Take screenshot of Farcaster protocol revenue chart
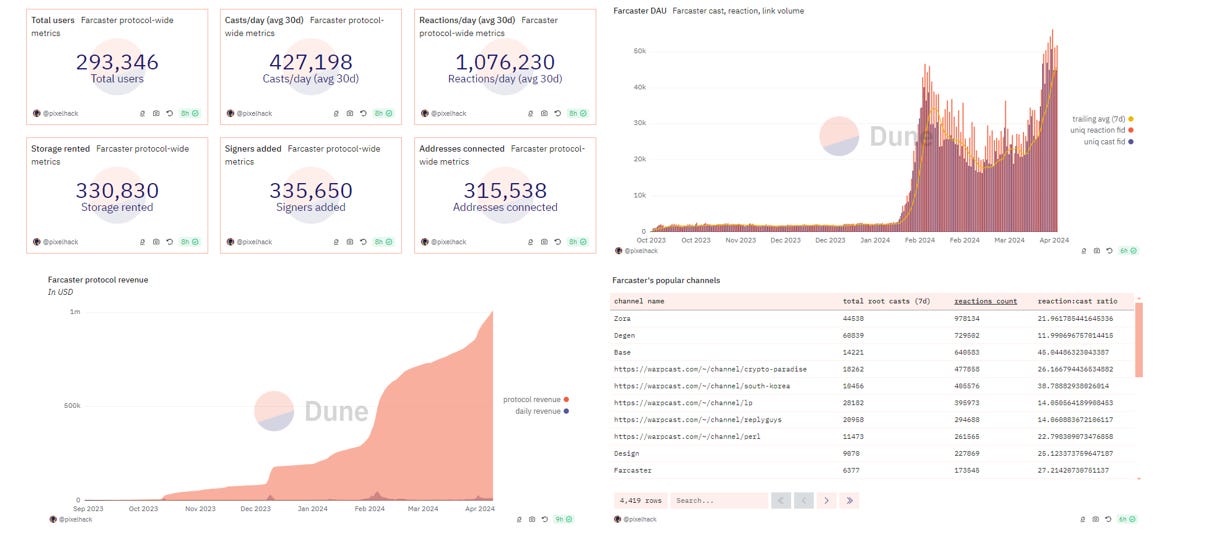This screenshot has height=536, width=1220. pos(532,519)
